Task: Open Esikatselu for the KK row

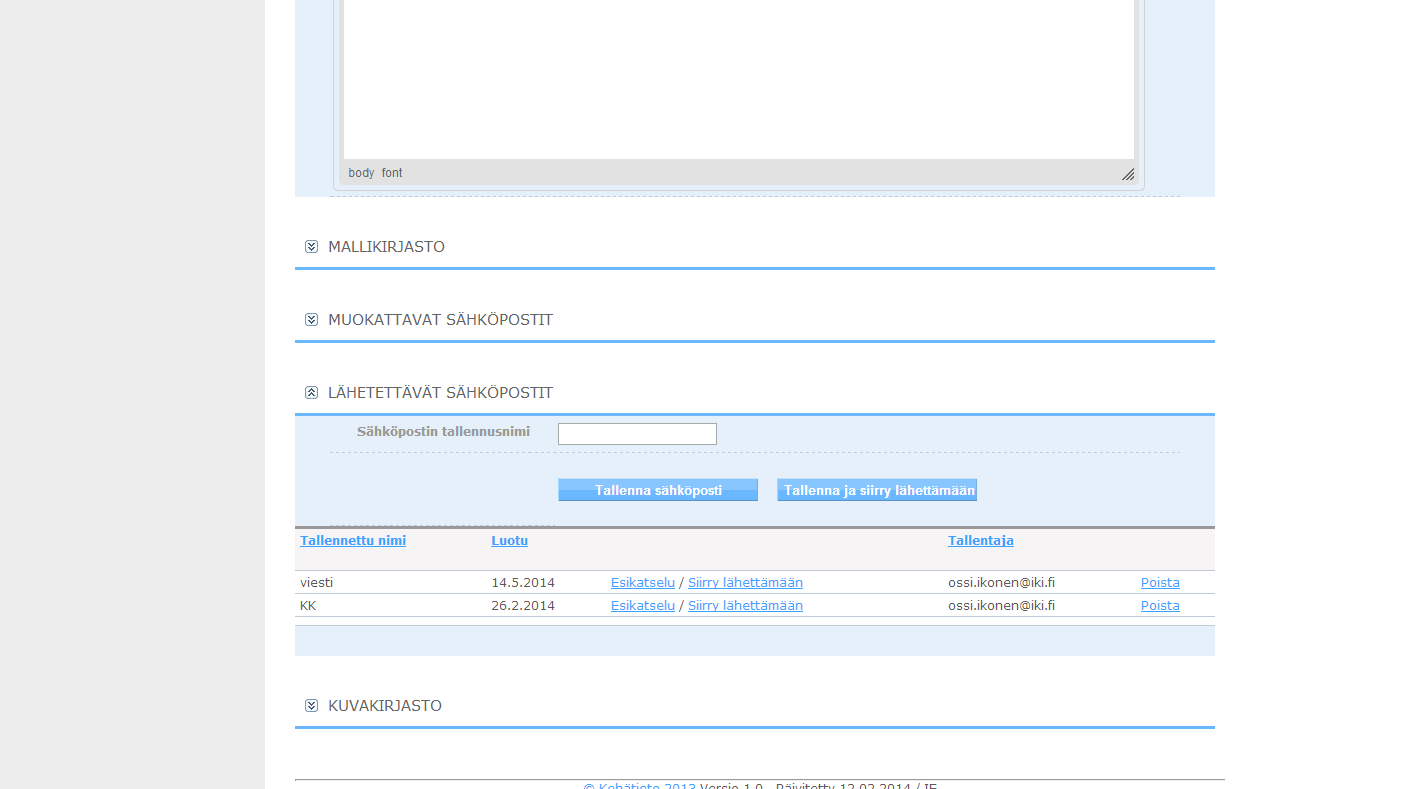Action: coord(643,606)
